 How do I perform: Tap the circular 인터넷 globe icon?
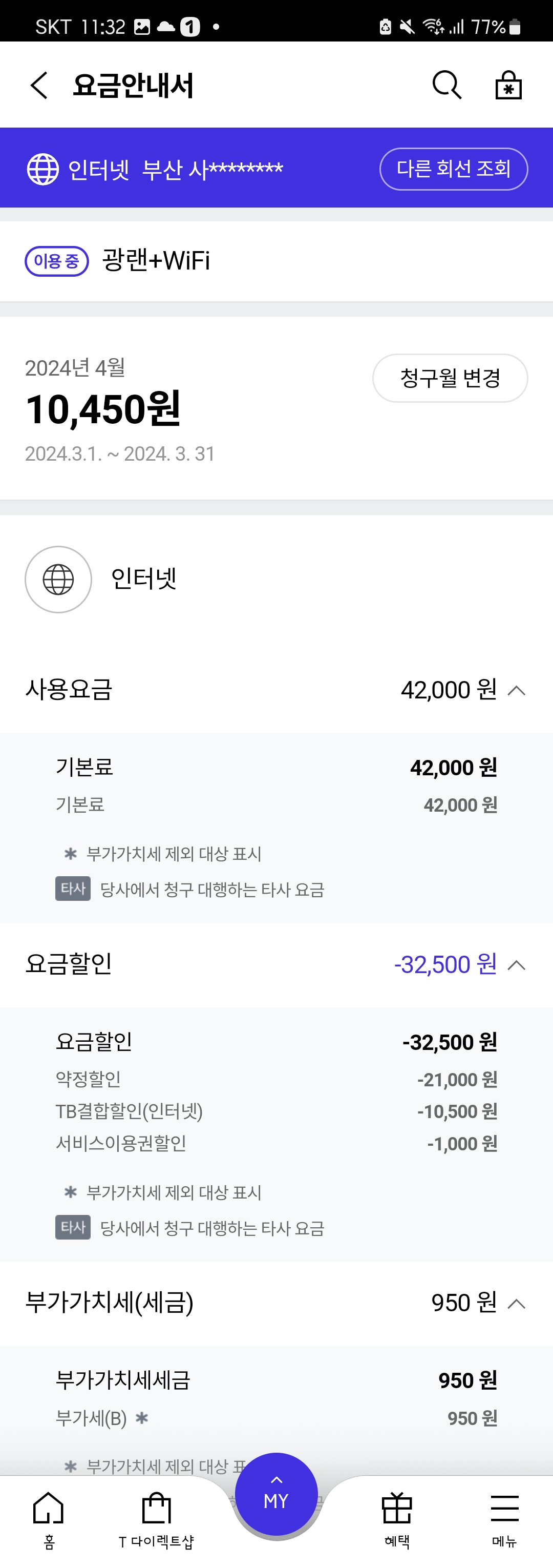click(58, 579)
